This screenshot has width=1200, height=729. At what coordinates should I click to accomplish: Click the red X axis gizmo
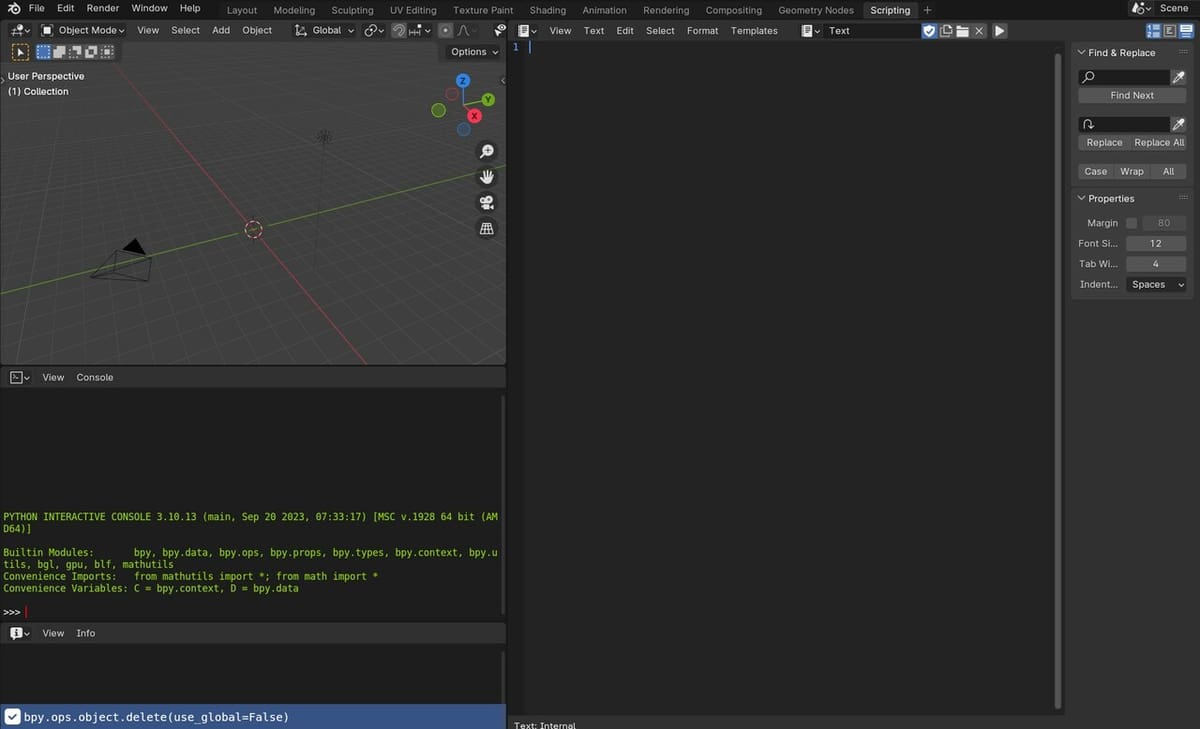[x=474, y=116]
